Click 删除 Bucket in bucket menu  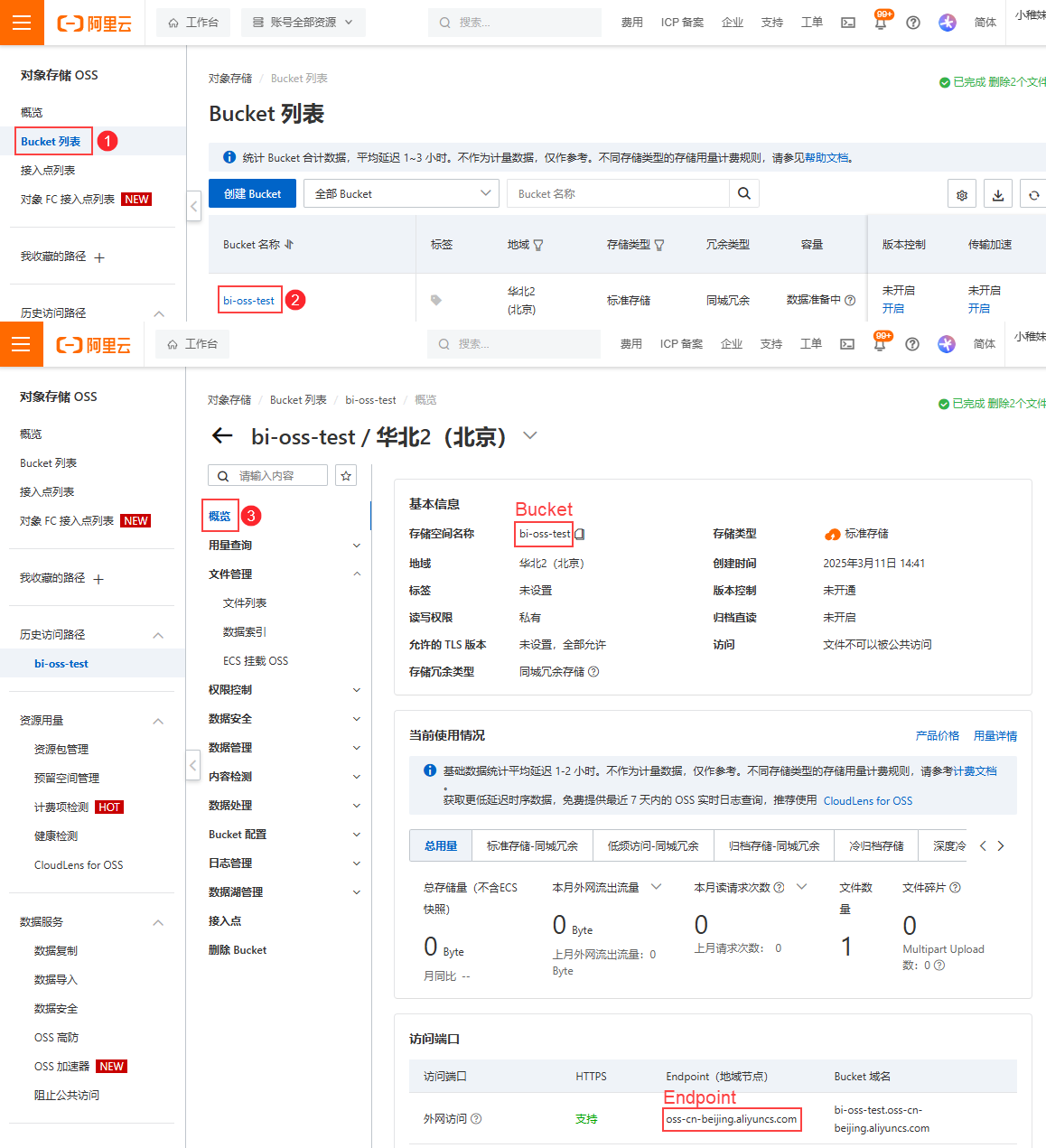coord(238,950)
